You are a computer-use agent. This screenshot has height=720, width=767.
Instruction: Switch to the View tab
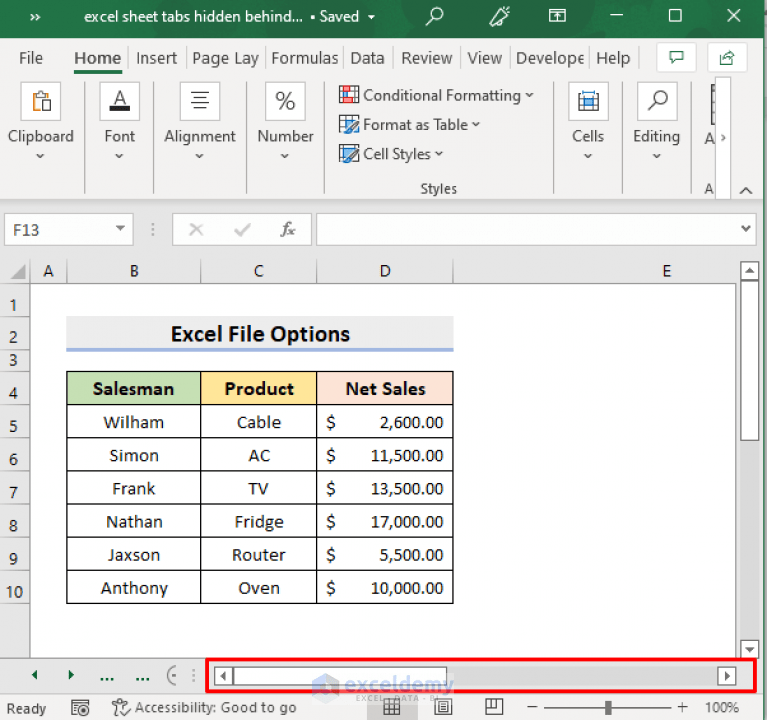click(484, 58)
